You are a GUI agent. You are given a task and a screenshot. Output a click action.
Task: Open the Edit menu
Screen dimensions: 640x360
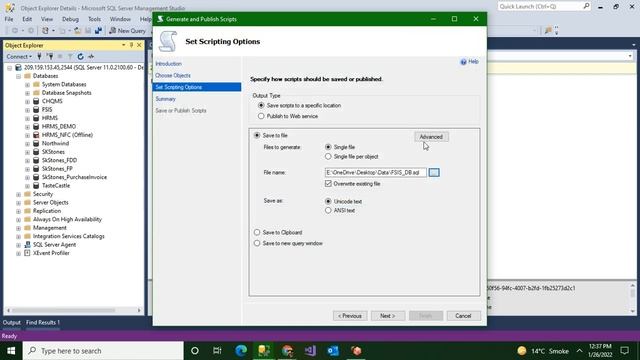click(x=27, y=19)
